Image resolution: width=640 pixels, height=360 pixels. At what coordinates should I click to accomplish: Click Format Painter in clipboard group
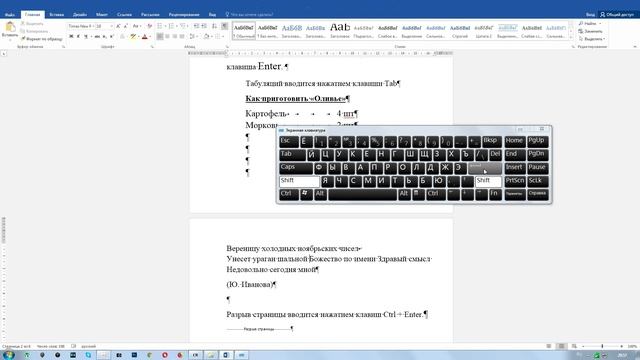tap(42, 39)
